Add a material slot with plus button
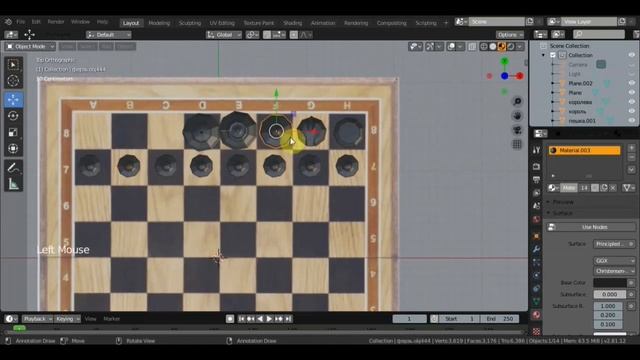 pyautogui.click(x=631, y=148)
